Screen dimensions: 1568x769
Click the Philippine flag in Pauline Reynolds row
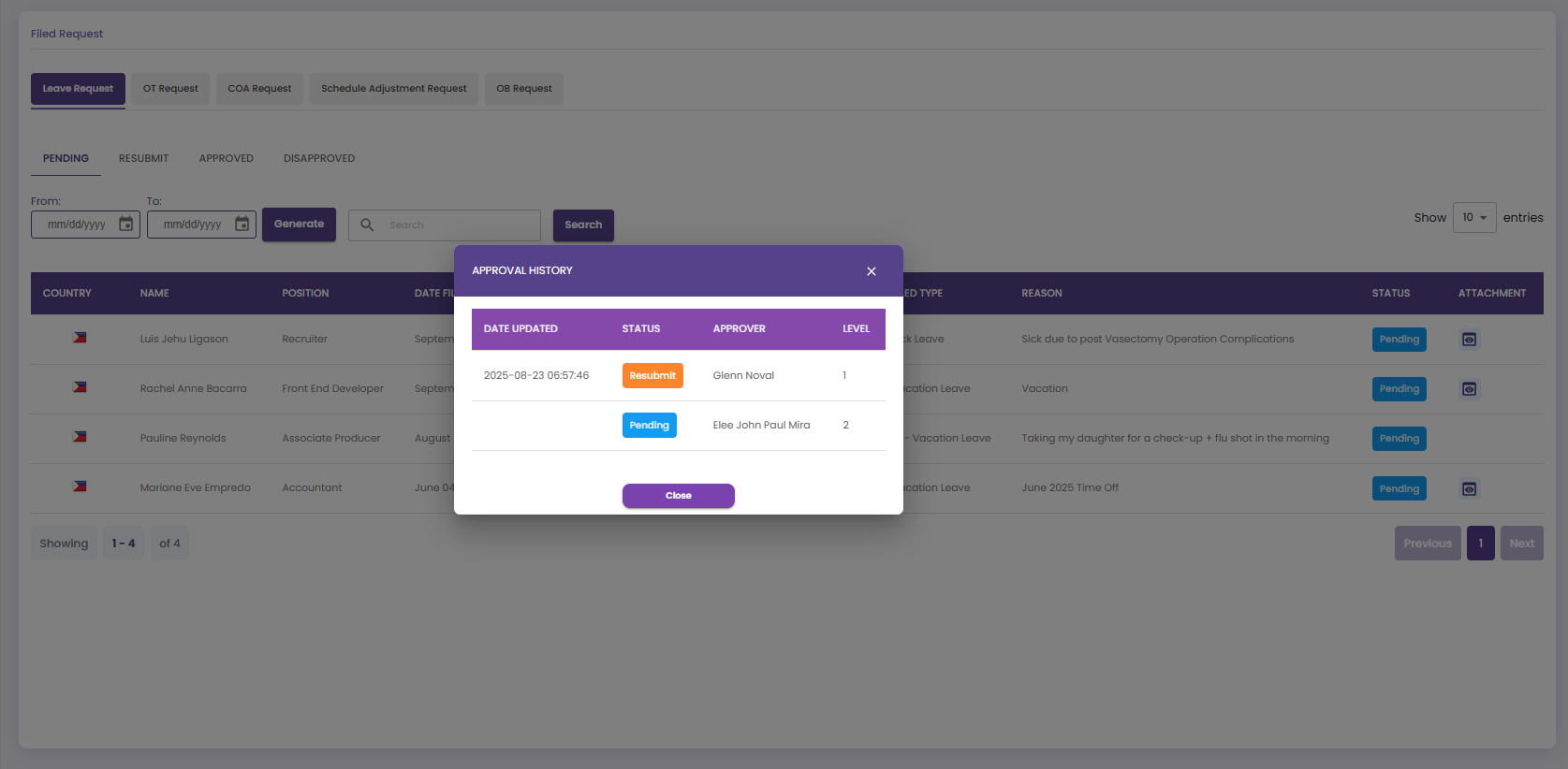tap(80, 437)
